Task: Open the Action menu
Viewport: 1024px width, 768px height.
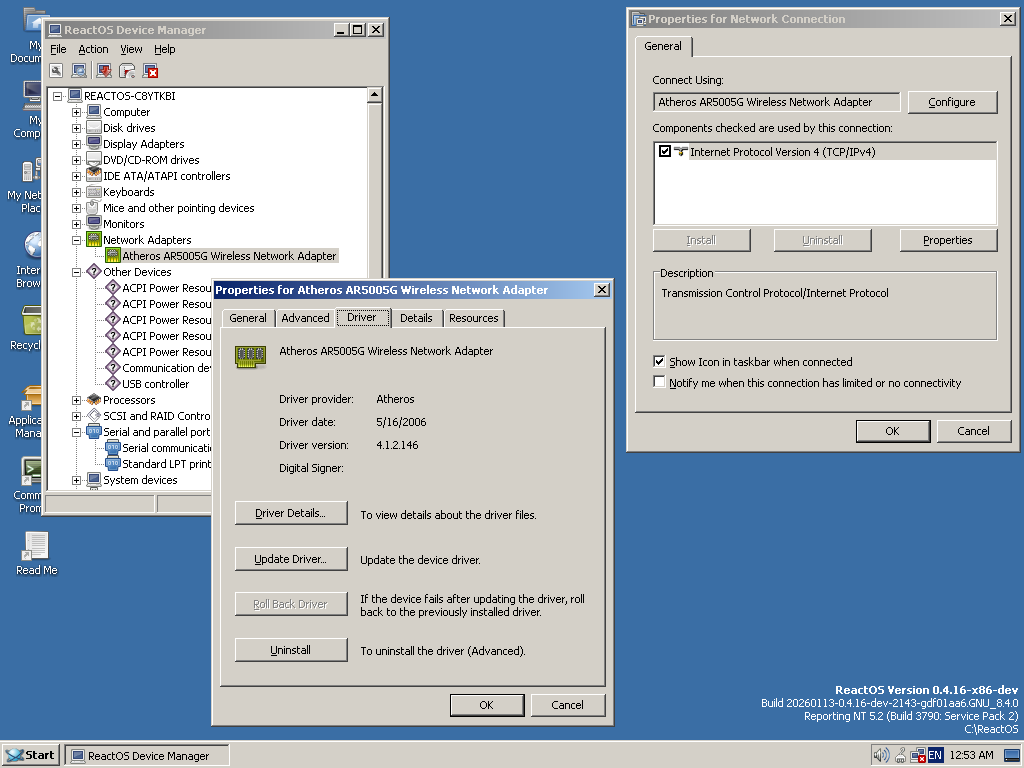Action: (93, 48)
